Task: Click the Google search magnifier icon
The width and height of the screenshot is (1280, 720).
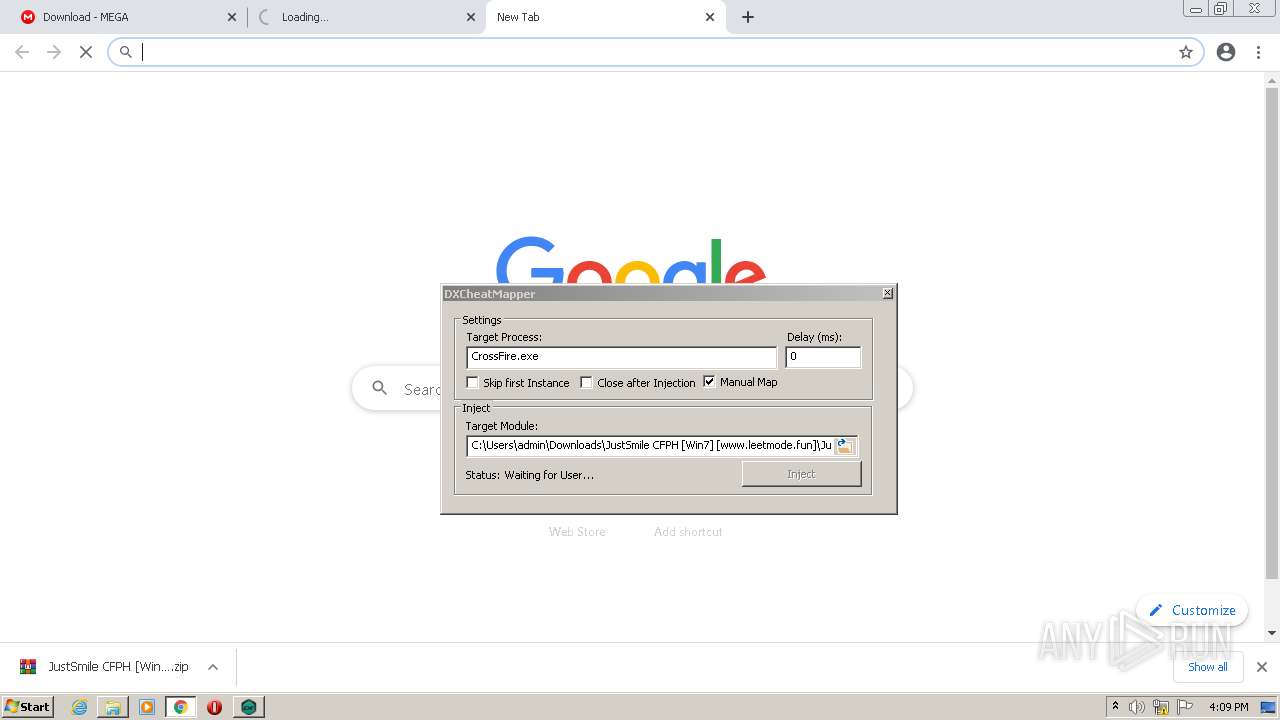Action: click(379, 388)
